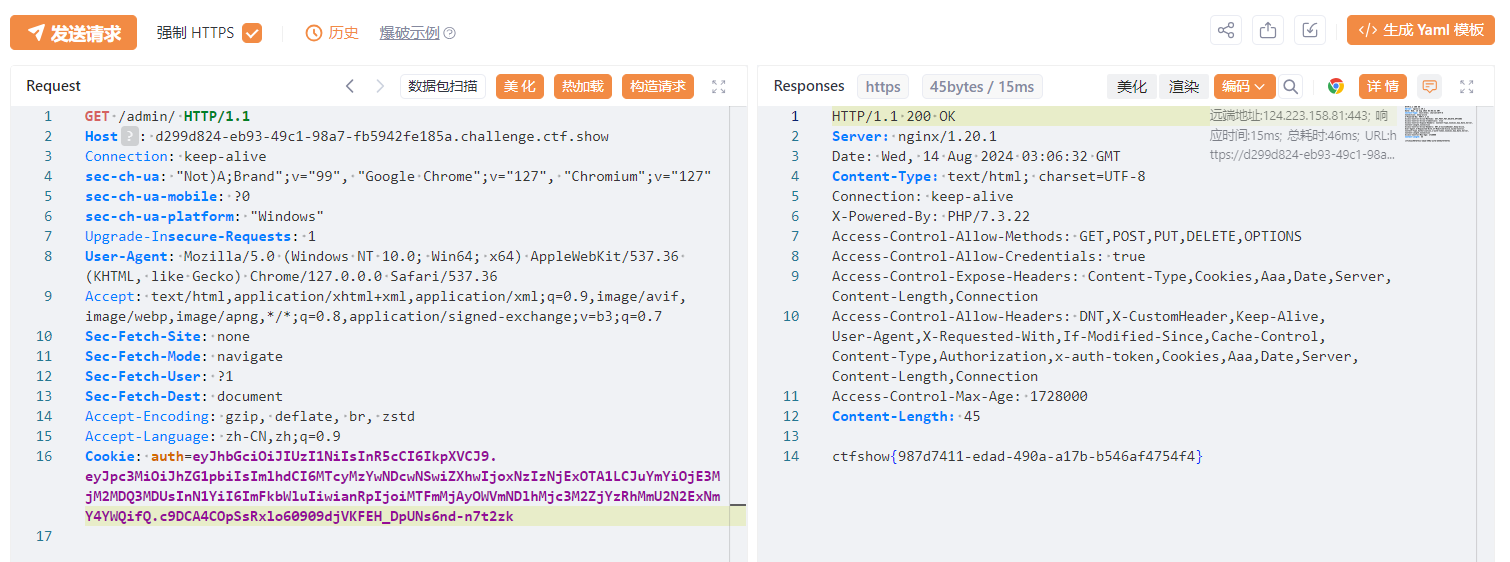Open the 编码 dropdown menu

pos(1245,87)
